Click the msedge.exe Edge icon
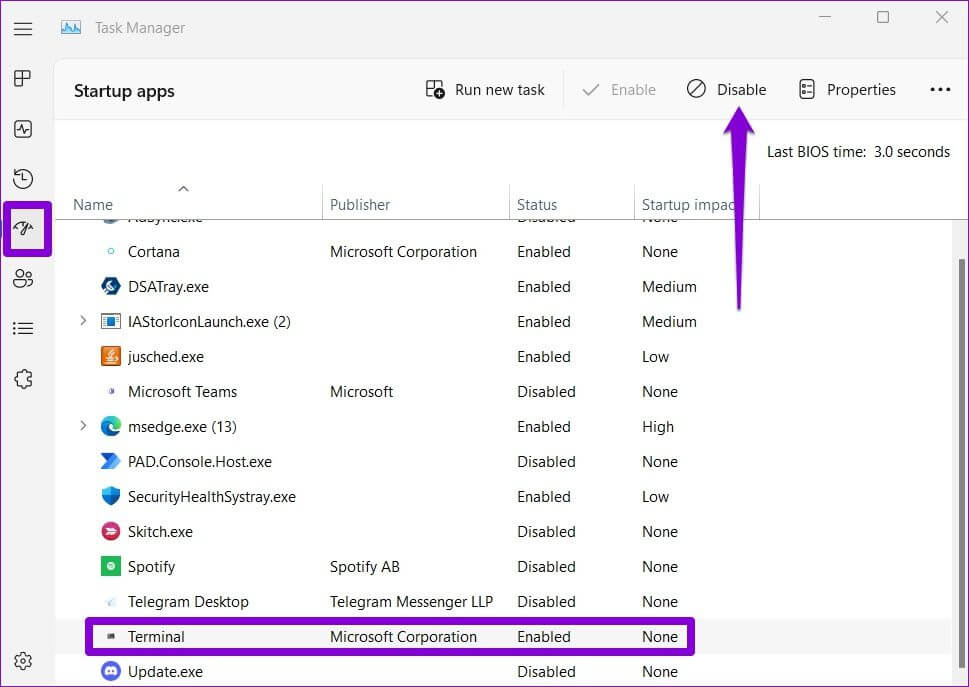 (x=111, y=426)
